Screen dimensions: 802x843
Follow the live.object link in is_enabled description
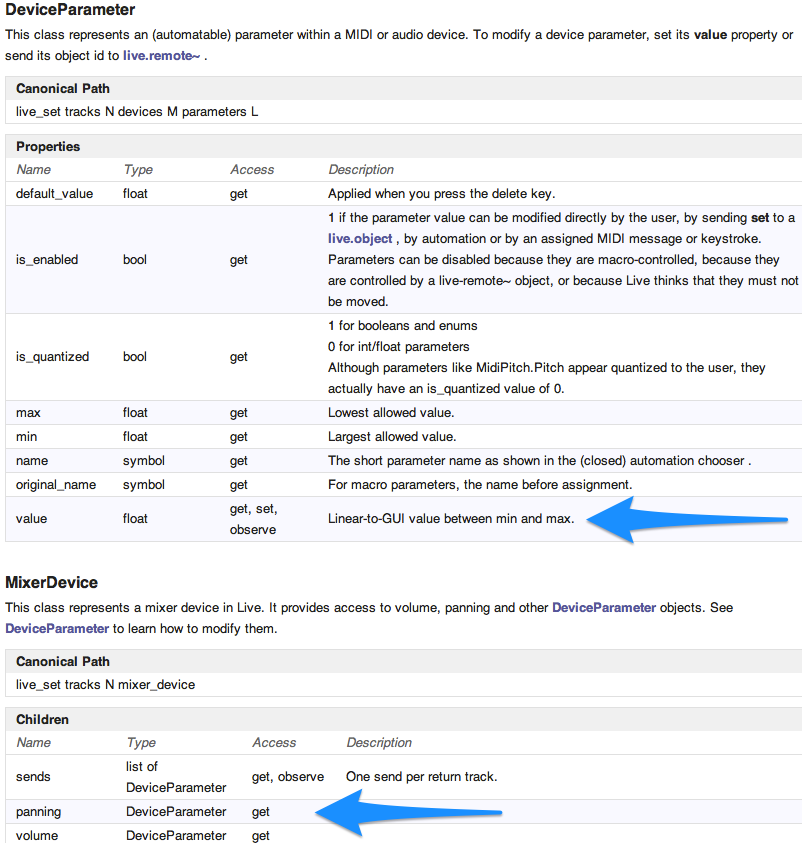[x=359, y=239]
